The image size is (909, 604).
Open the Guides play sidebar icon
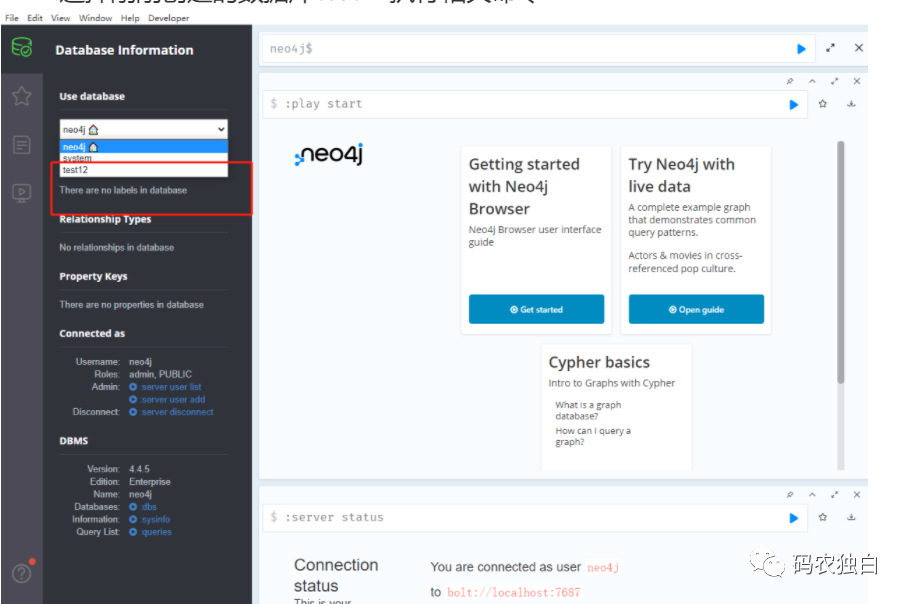(22, 193)
